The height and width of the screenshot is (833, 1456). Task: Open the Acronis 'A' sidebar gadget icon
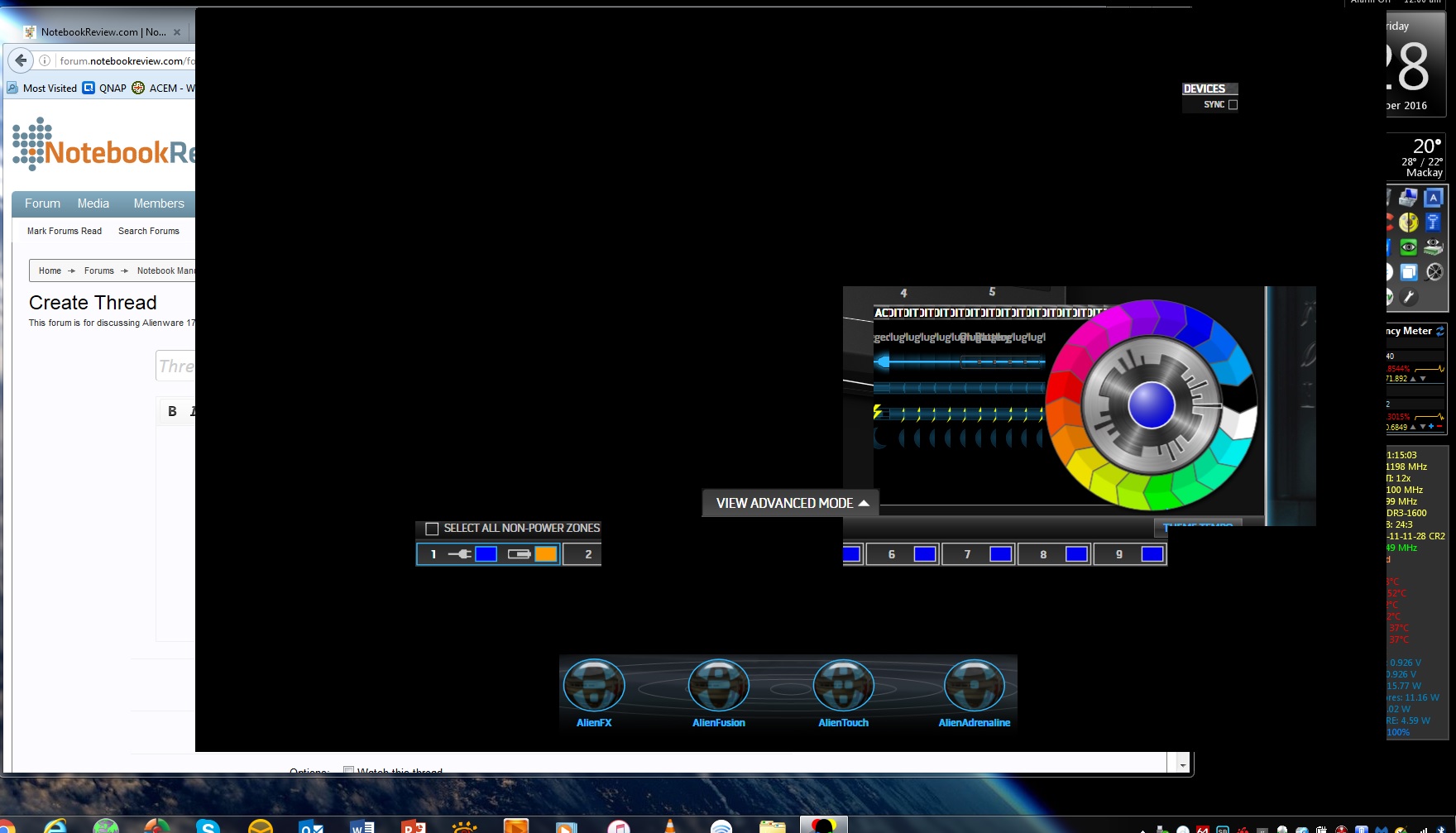point(1434,198)
